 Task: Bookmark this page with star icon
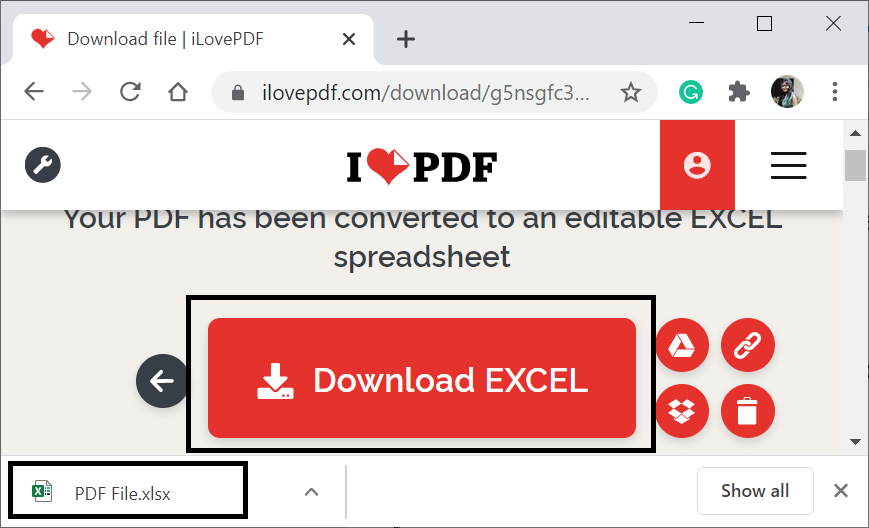(x=631, y=93)
